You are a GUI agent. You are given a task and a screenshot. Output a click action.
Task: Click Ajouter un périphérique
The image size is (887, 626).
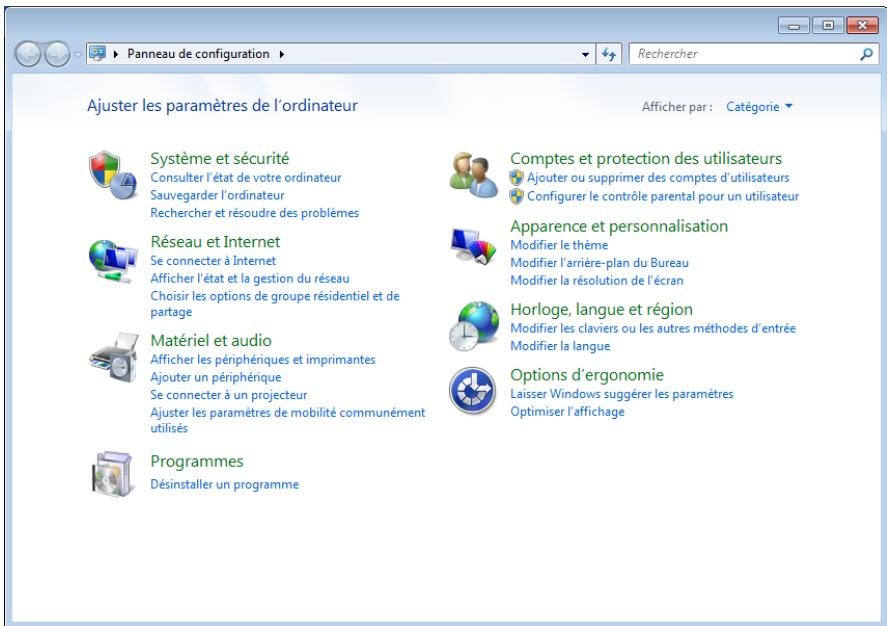(216, 377)
